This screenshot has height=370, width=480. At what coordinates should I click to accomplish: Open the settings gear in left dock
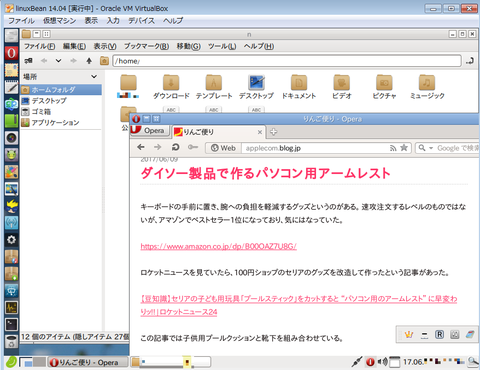(11, 240)
